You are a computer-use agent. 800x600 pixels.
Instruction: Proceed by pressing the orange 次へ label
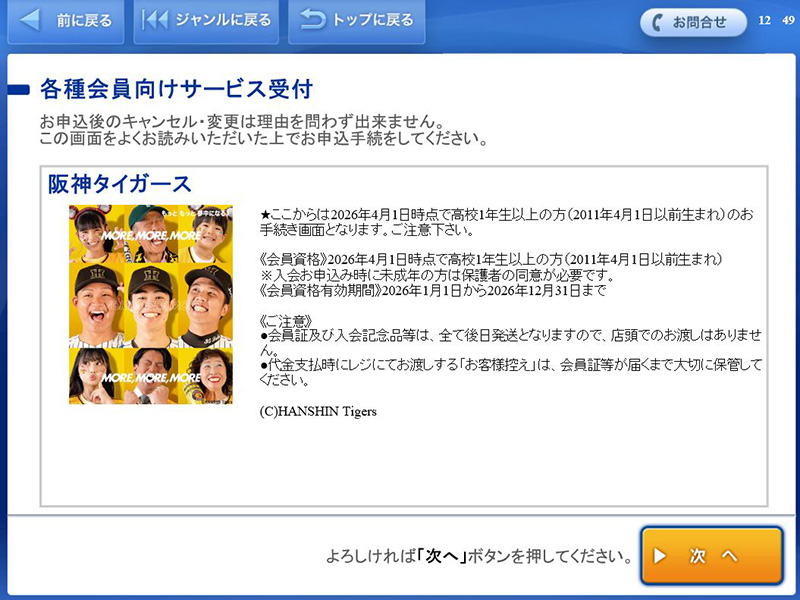[x=714, y=555]
